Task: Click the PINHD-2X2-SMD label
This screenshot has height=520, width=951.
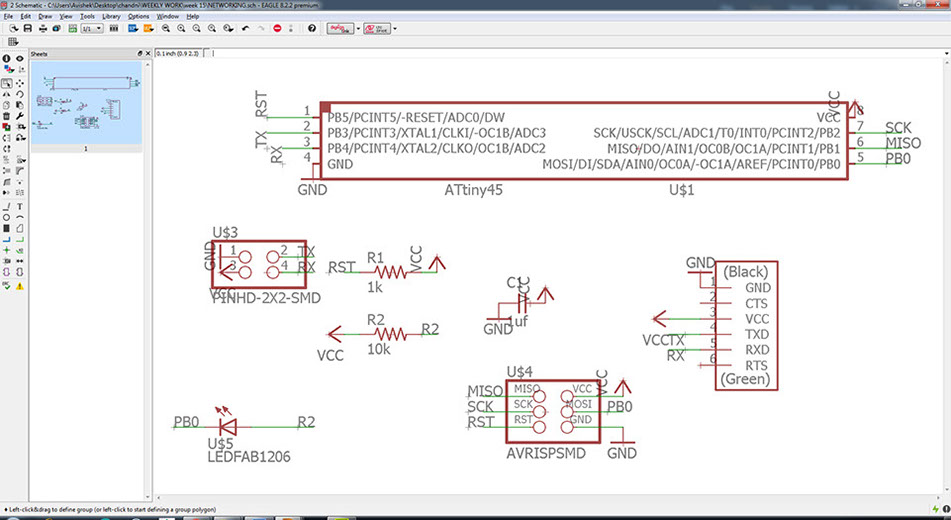Action: [267, 298]
